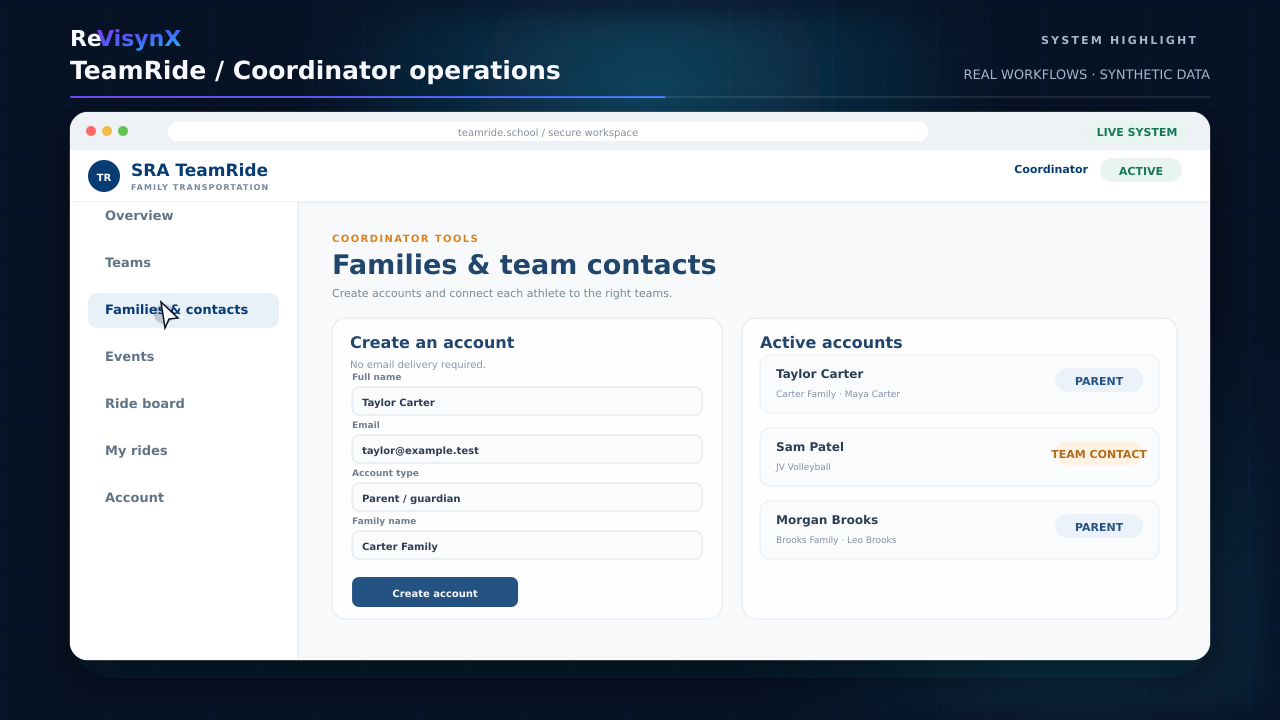Click the green maximize dot
1280x720 pixels.
pos(123,131)
